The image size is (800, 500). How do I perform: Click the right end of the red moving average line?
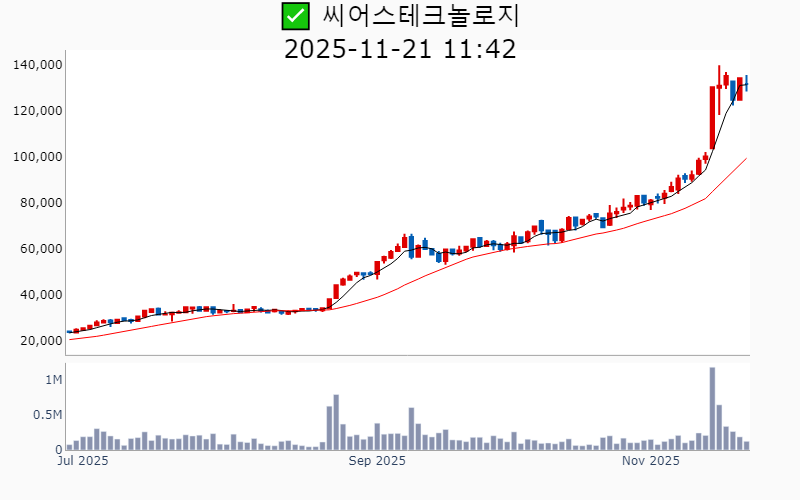pyautogui.click(x=746, y=158)
